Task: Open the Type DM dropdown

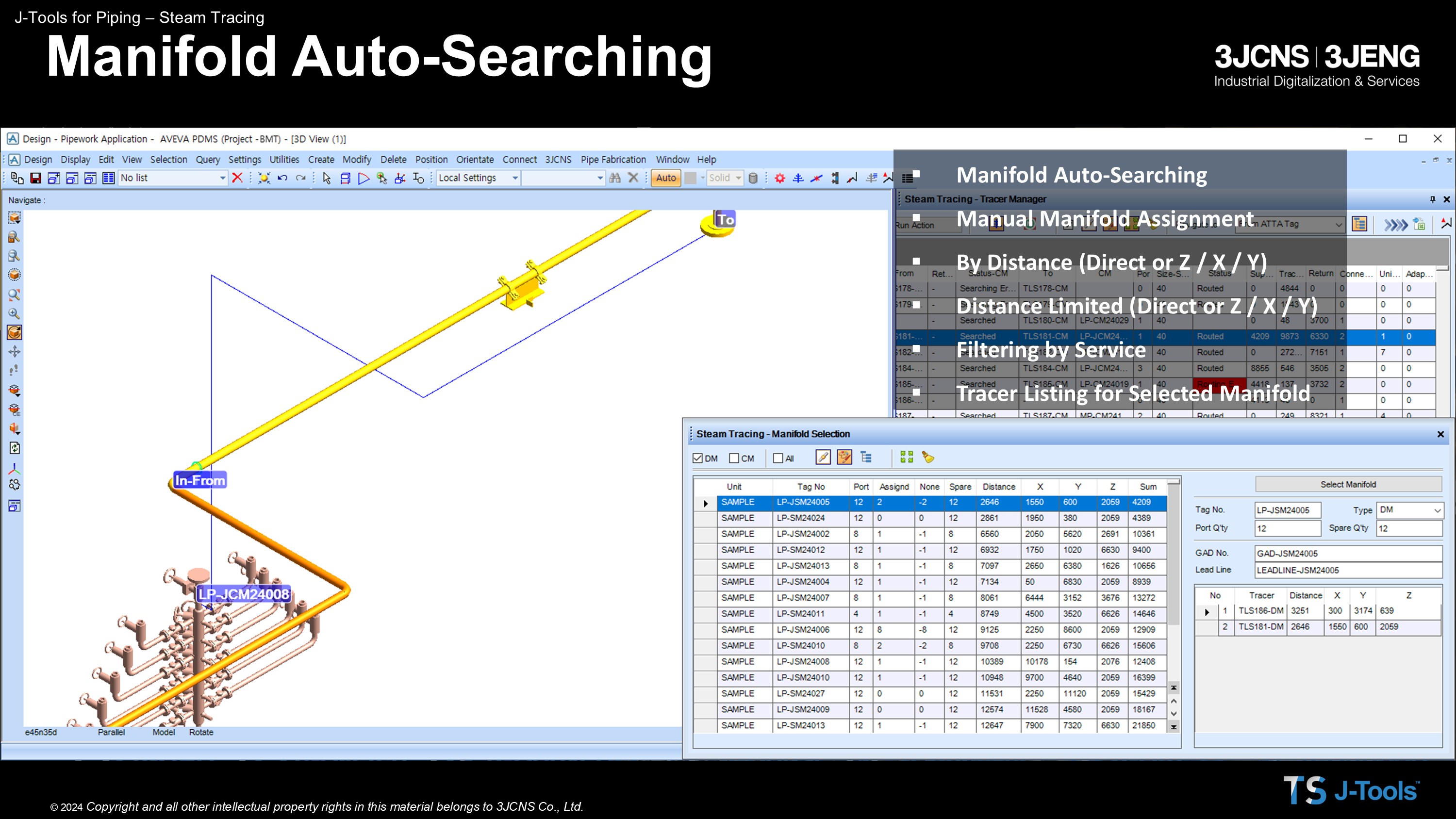Action: point(1438,510)
